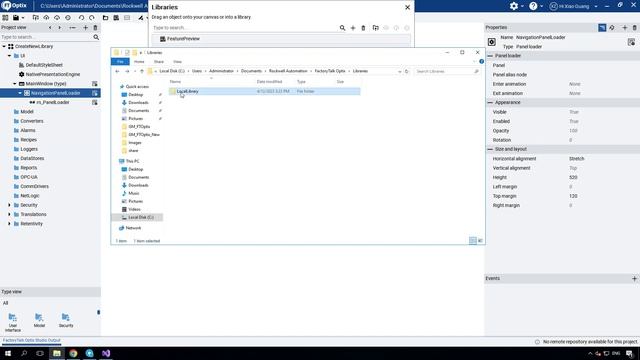Focus the Libraries dialog search field
This screenshot has width=640, height=360.
(245, 28)
